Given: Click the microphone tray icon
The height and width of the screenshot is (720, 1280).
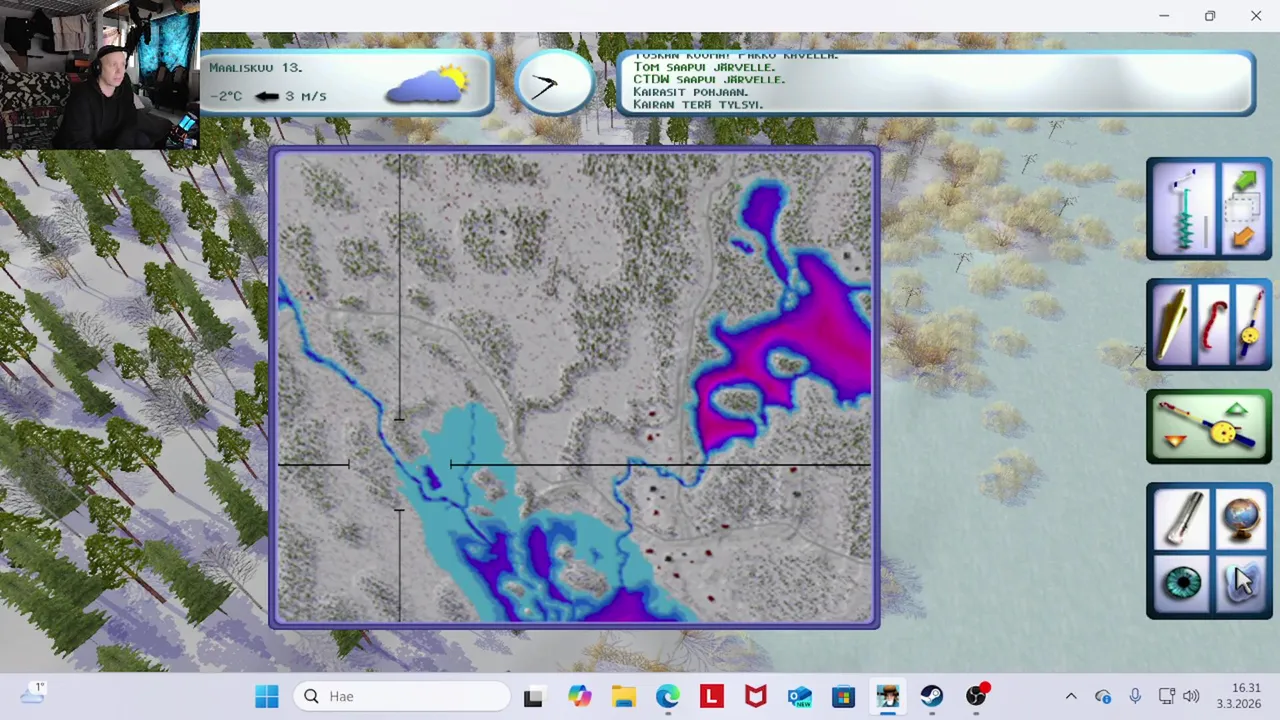Looking at the screenshot, I should tap(1135, 696).
